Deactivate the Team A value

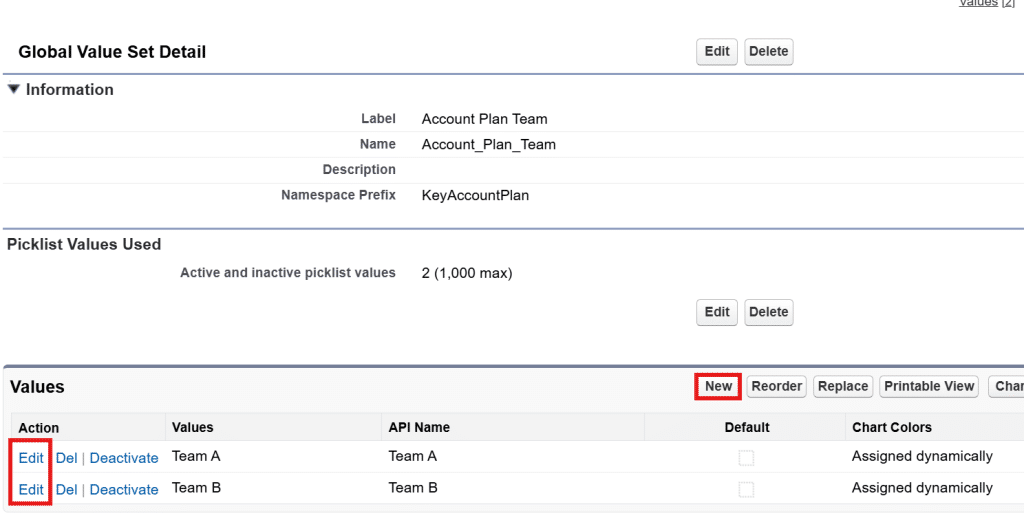(x=124, y=458)
